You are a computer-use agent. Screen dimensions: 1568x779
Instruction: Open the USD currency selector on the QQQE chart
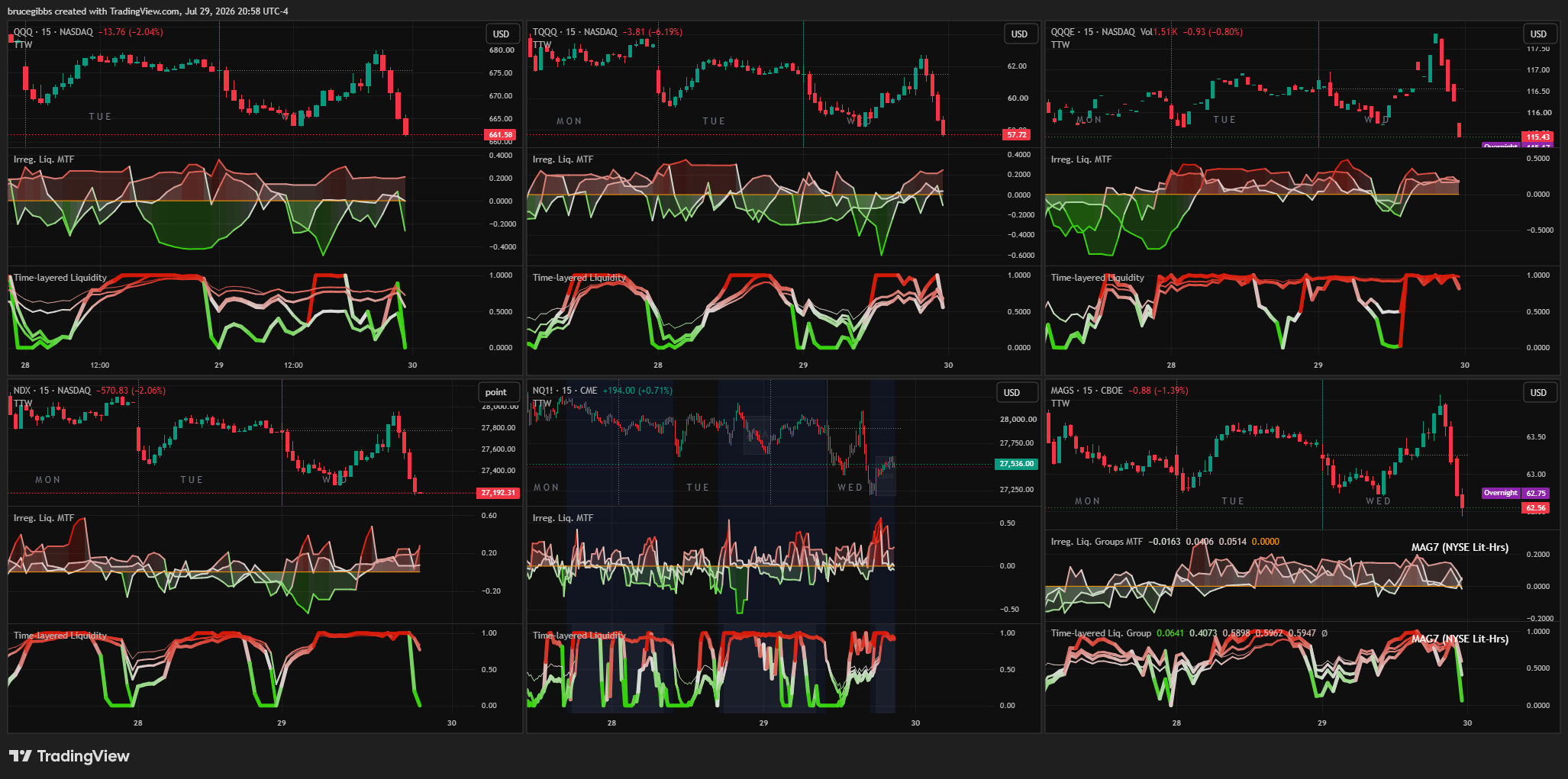(1538, 34)
